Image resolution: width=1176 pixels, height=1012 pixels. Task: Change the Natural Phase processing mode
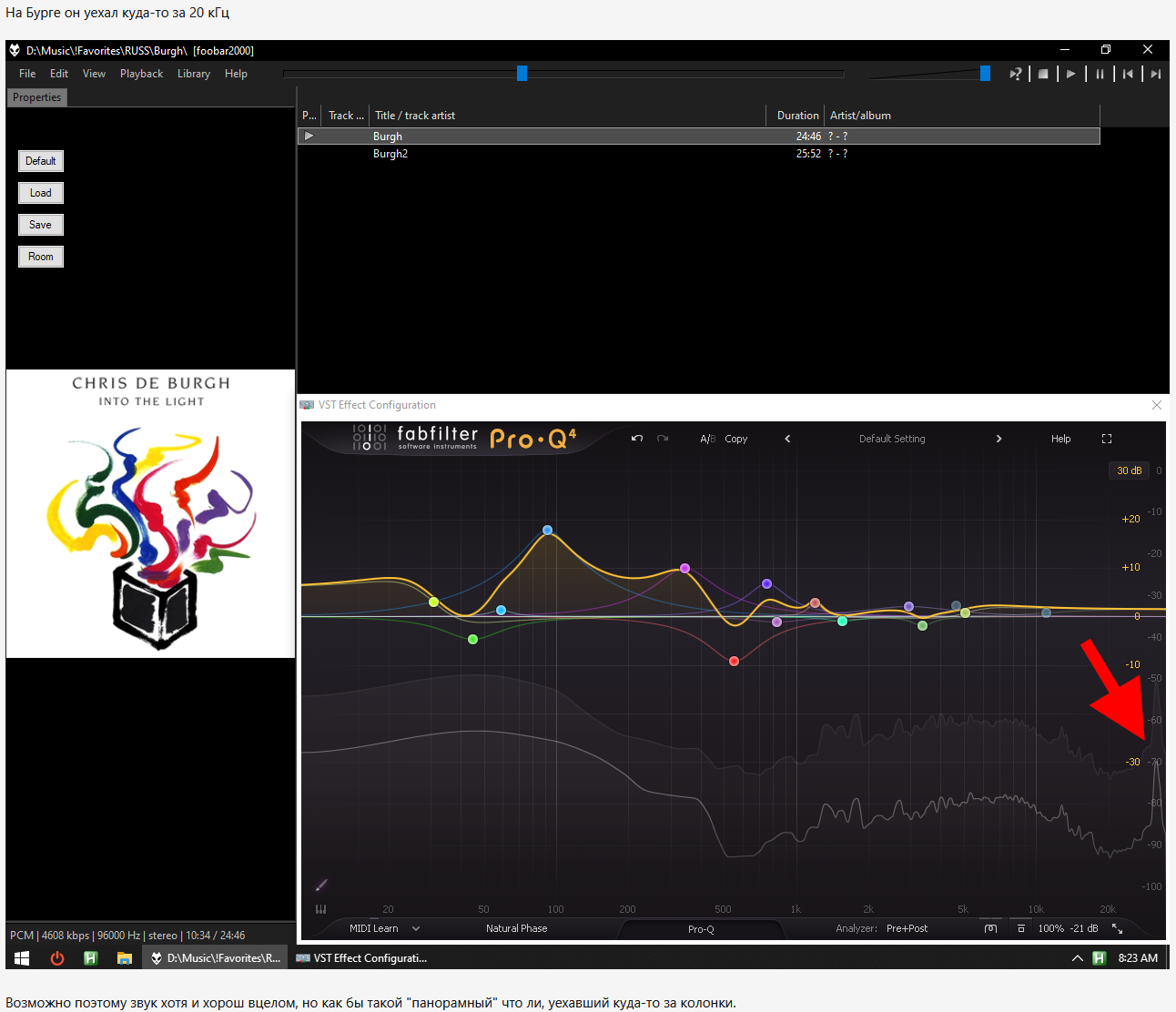pyautogui.click(x=516, y=928)
